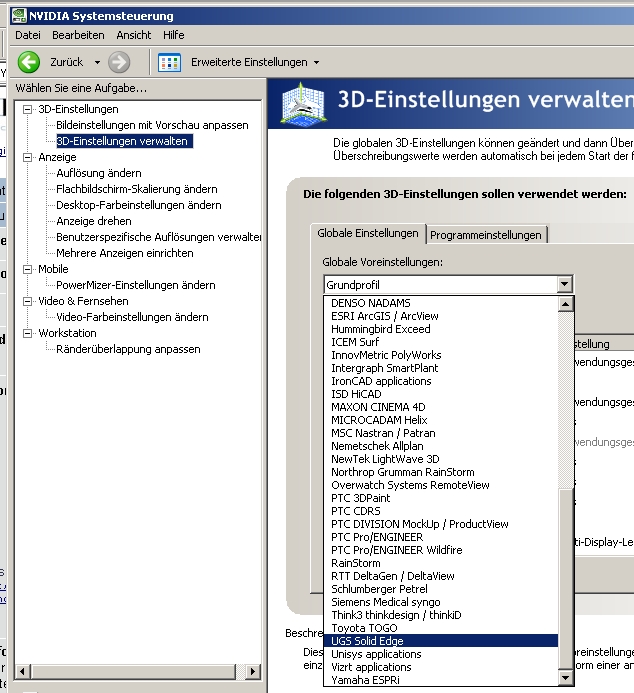Choose PTC DIVISION MockUp / ProductView
Screen dimensions: 634x693
(x=441, y=524)
